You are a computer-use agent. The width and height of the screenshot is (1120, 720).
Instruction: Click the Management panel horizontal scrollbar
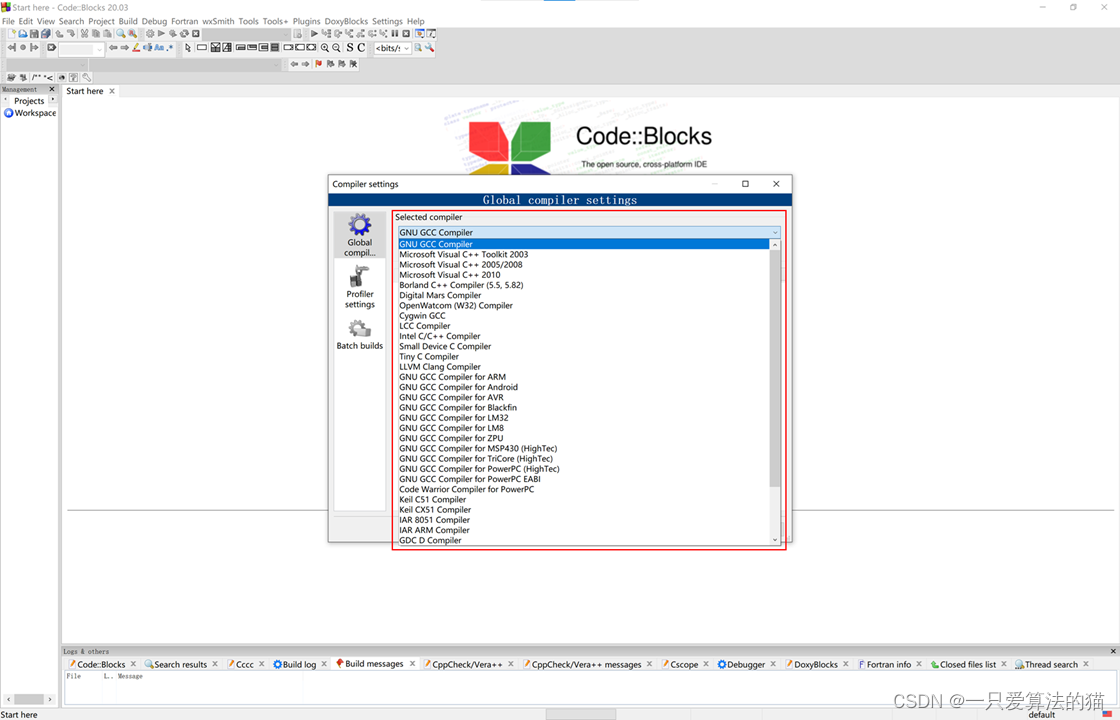tap(29, 699)
